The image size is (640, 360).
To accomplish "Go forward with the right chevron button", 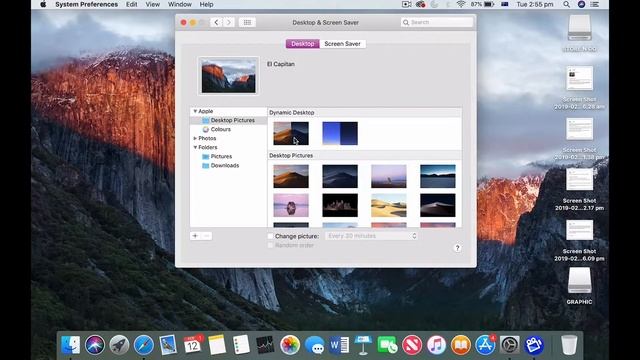I will pos(229,22).
